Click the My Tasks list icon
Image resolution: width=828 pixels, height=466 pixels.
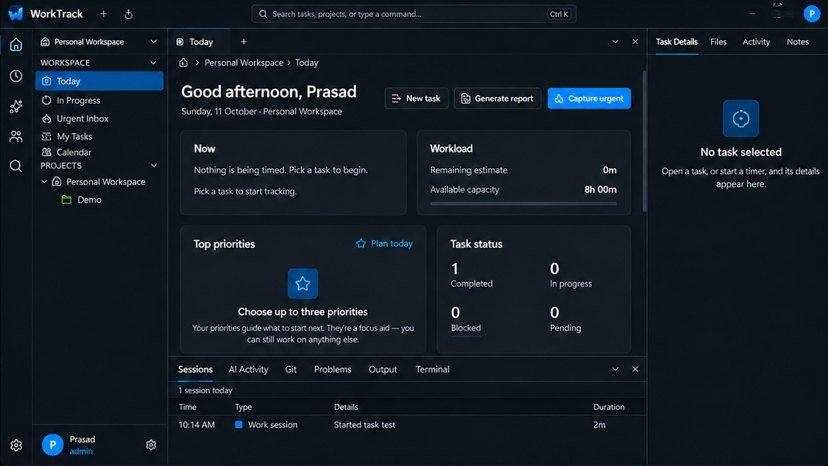tap(46, 136)
